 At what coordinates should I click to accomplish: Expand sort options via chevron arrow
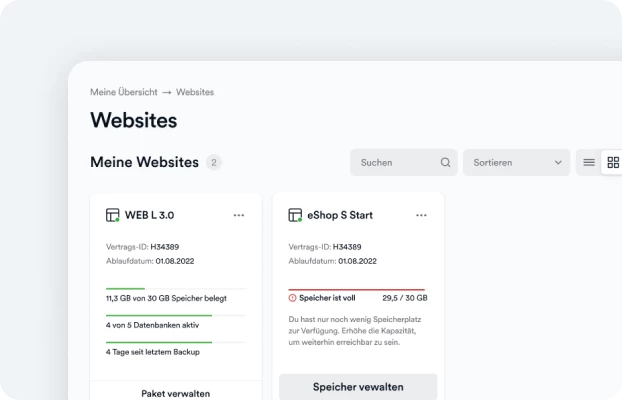tap(558, 162)
